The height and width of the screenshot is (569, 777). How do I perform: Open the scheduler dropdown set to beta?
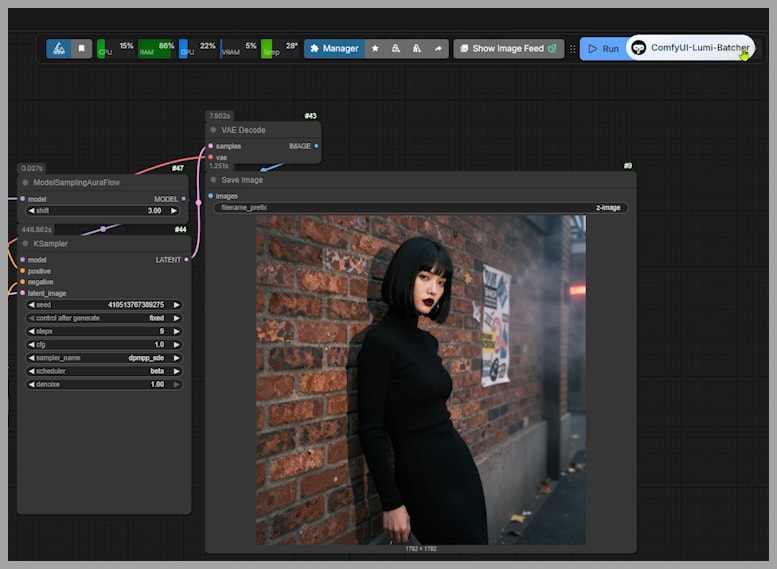point(104,370)
